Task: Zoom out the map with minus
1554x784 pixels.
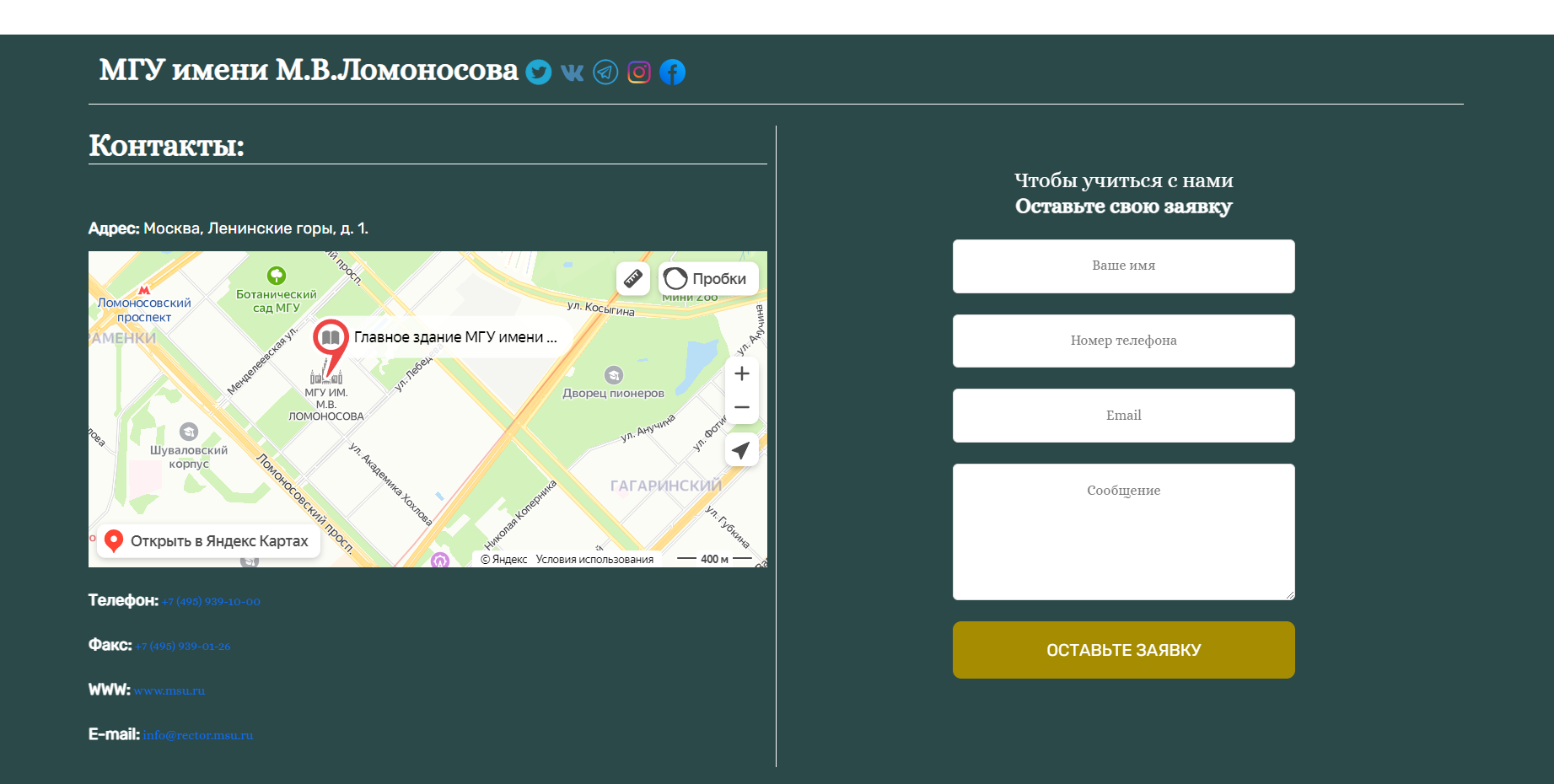Action: pos(742,407)
